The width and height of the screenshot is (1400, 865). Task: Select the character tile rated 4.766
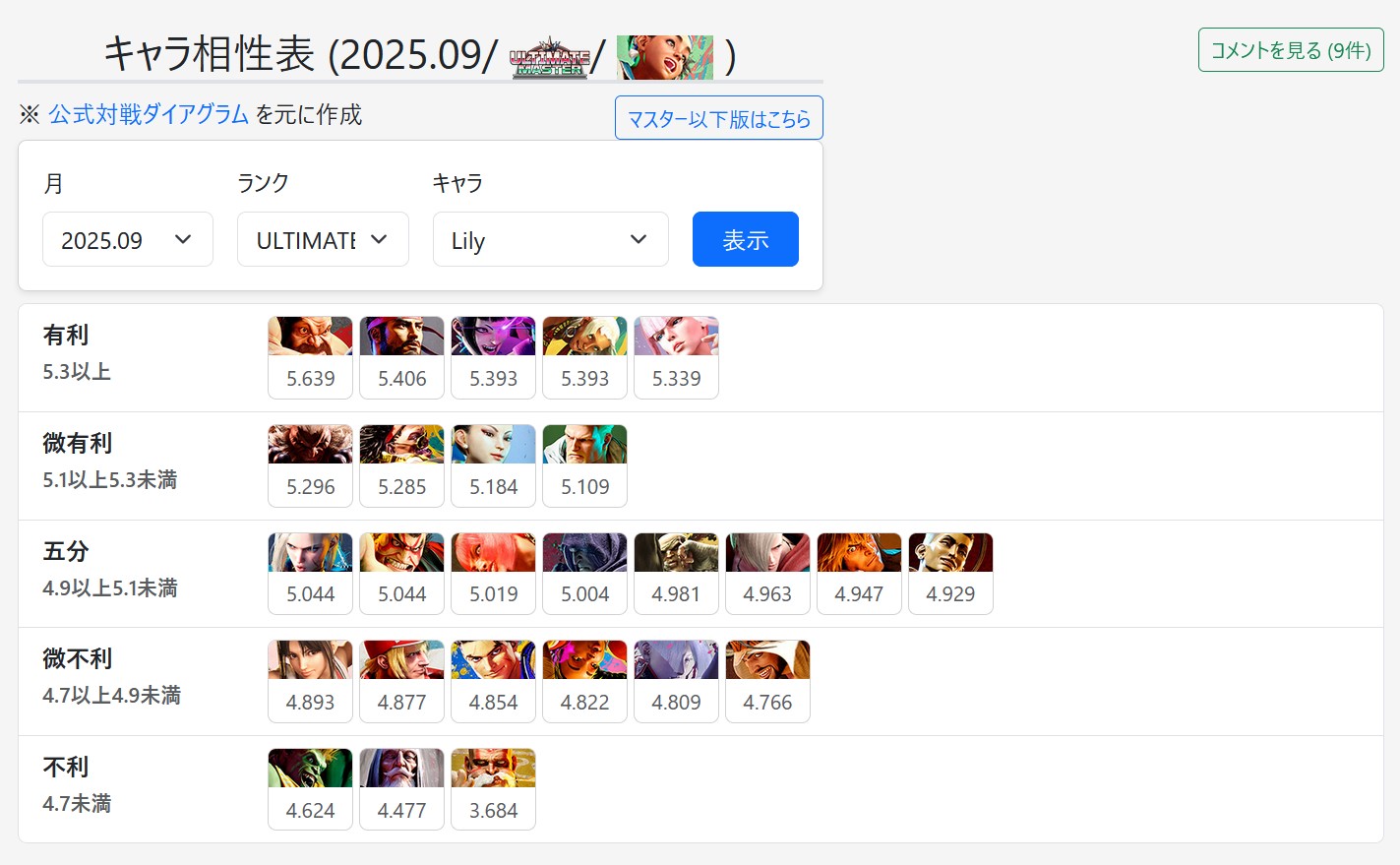pos(767,681)
